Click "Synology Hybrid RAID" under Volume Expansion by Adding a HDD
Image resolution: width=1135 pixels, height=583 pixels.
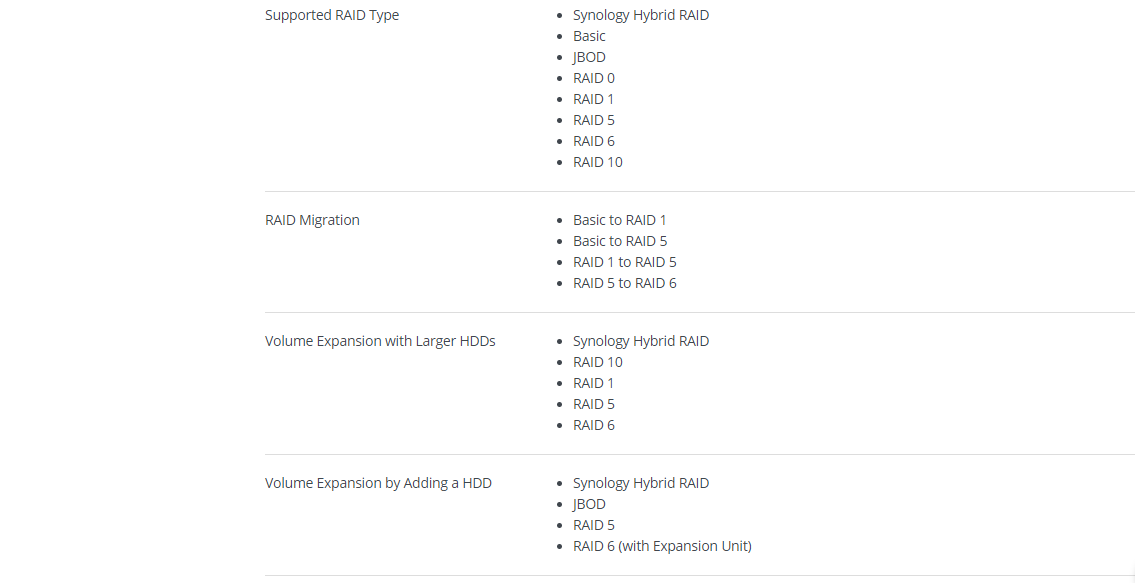pyautogui.click(x=641, y=483)
